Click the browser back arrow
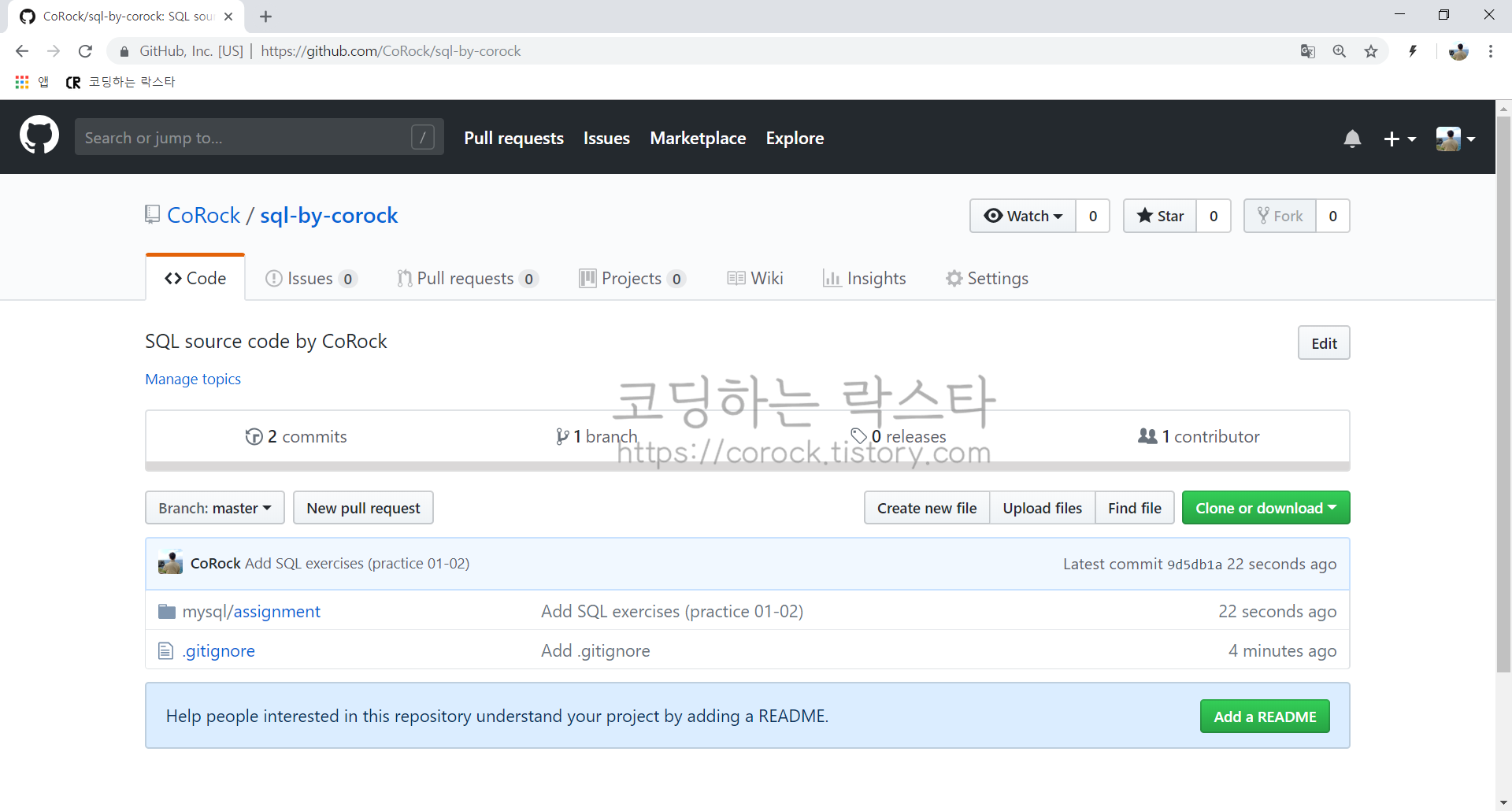 coord(22,51)
